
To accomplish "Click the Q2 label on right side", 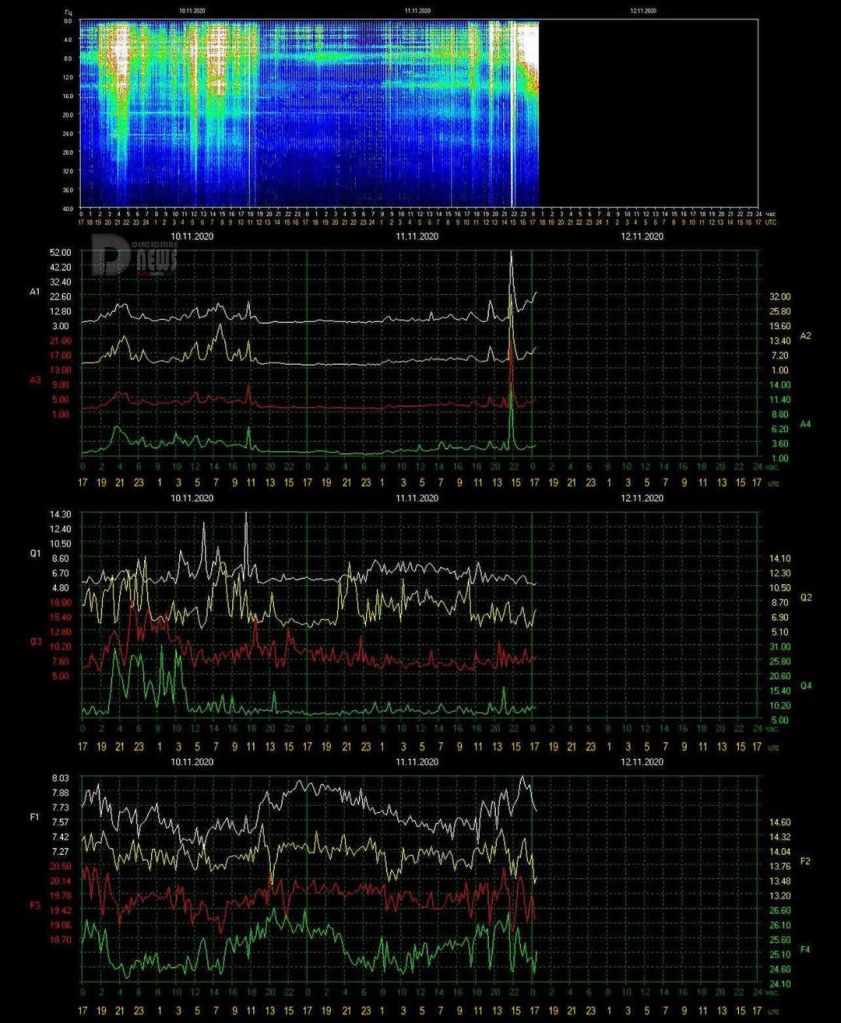I will point(806,596).
